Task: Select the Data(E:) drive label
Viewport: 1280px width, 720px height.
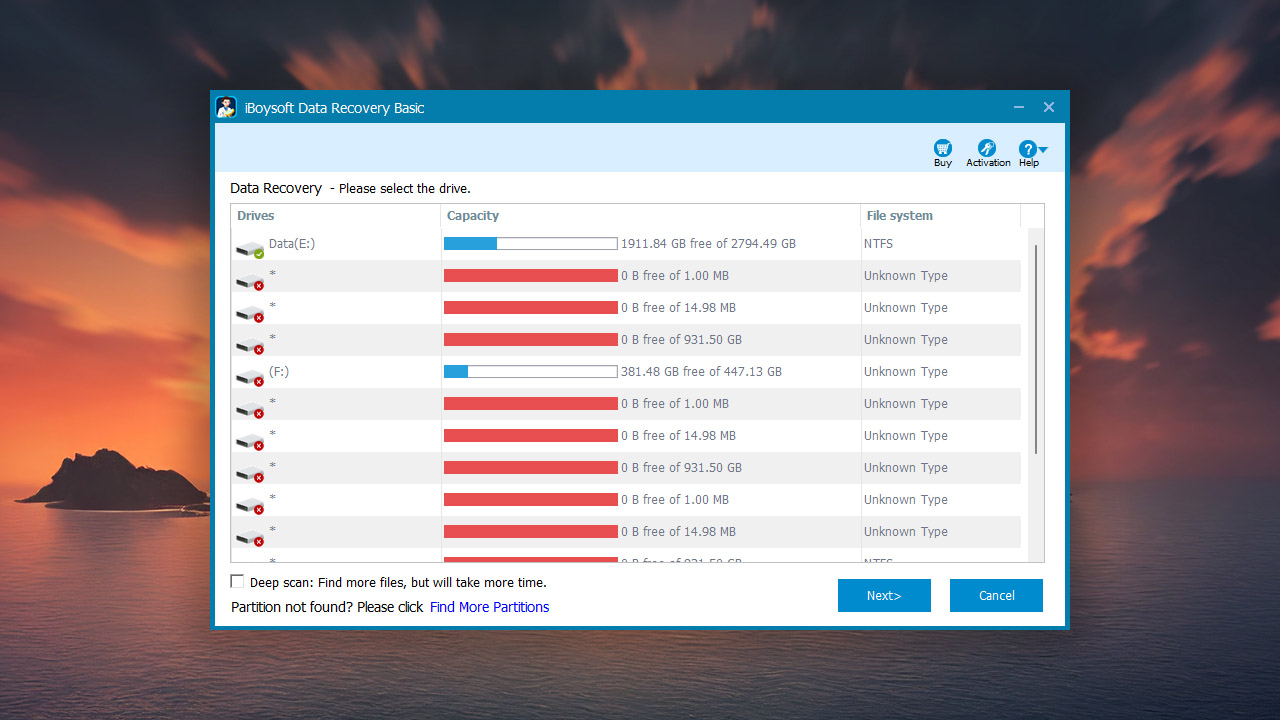Action: click(292, 243)
